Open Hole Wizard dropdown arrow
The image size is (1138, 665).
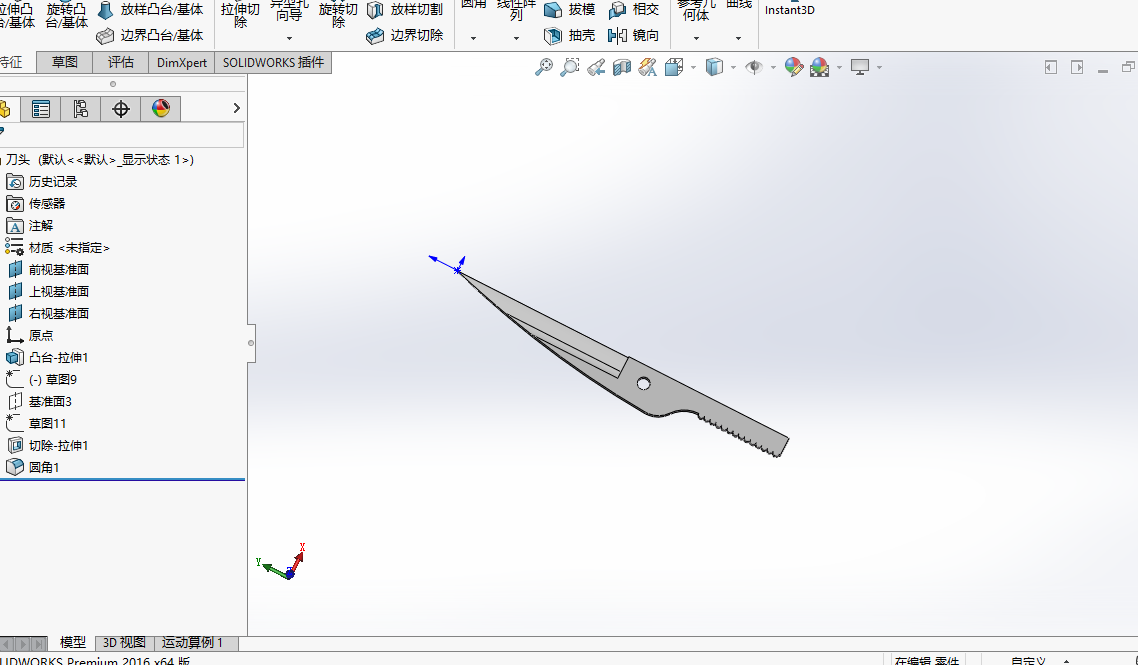tap(290, 38)
